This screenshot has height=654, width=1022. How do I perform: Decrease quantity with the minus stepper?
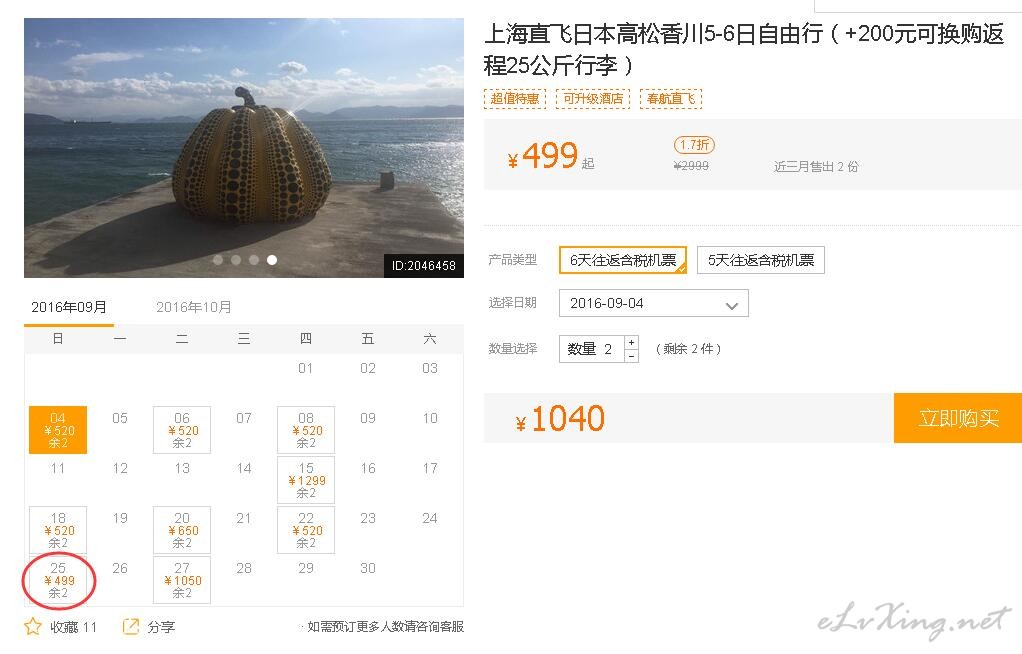coord(631,356)
